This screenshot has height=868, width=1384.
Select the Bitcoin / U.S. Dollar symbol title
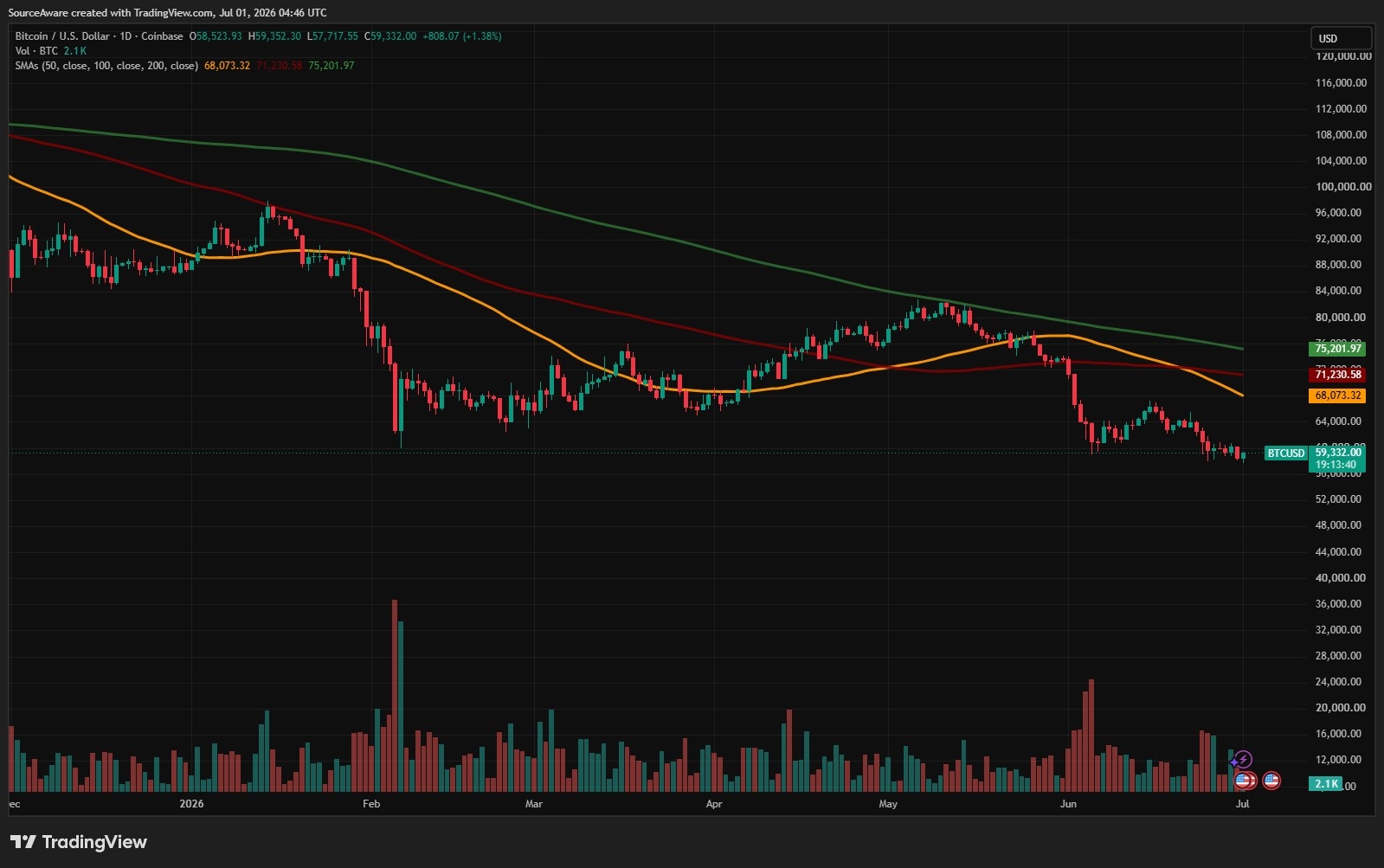click(62, 36)
